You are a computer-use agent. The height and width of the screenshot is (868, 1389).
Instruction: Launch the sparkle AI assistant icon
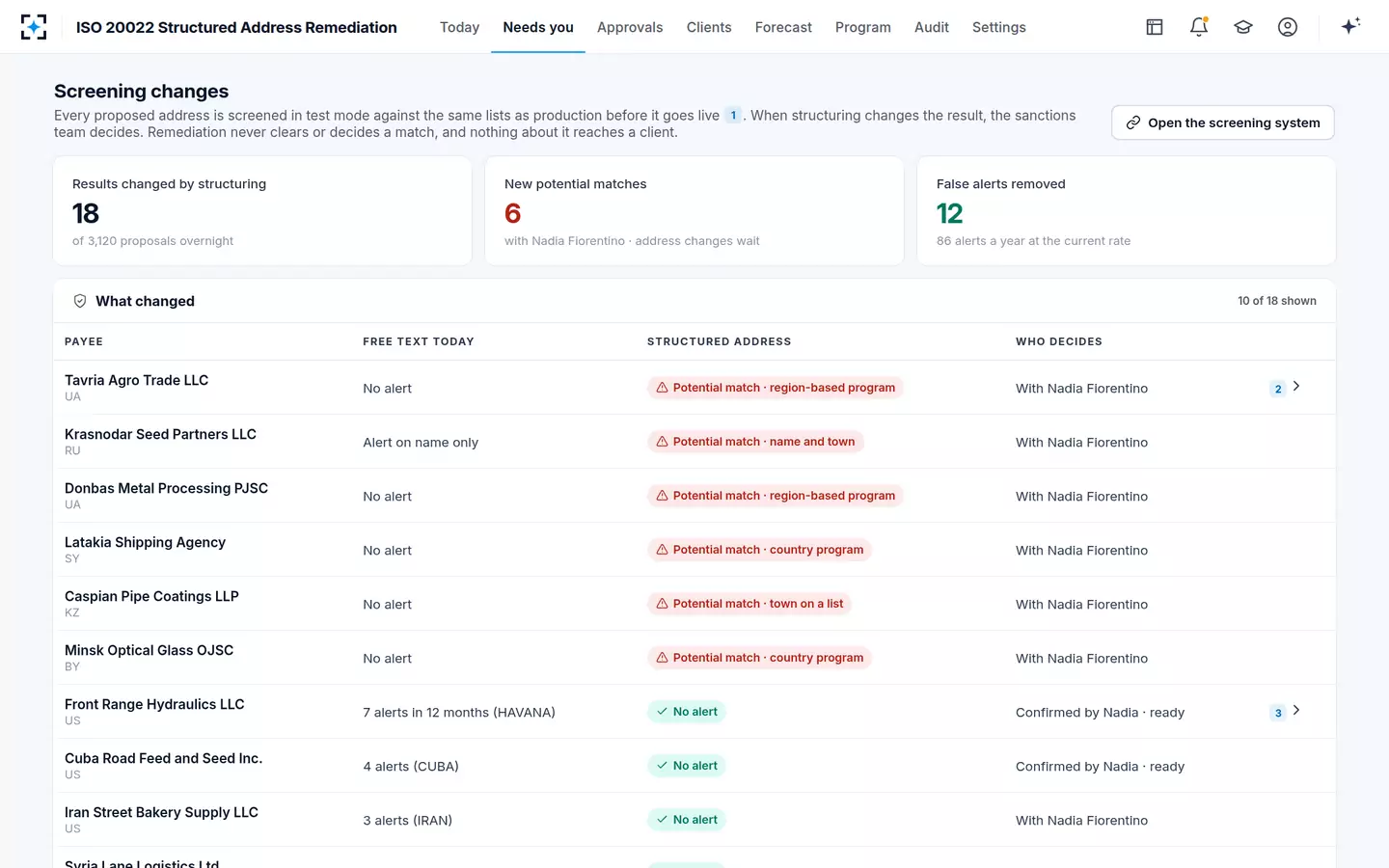pyautogui.click(x=1350, y=26)
